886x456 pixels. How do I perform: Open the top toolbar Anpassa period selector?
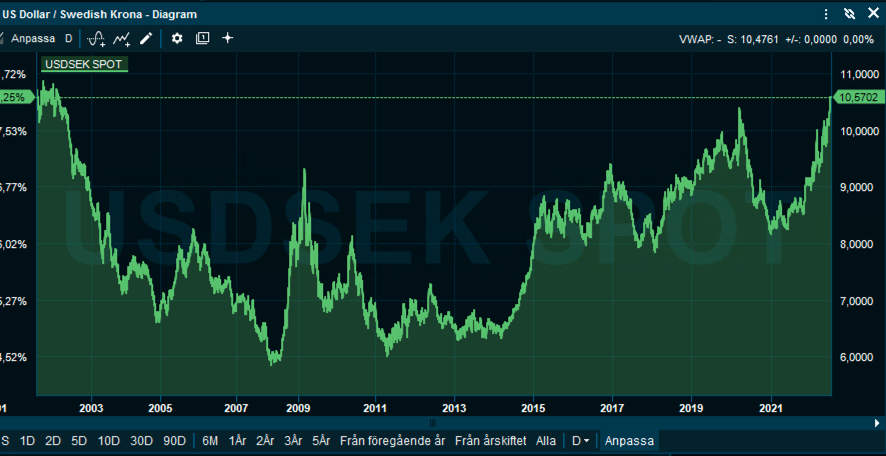(x=32, y=38)
